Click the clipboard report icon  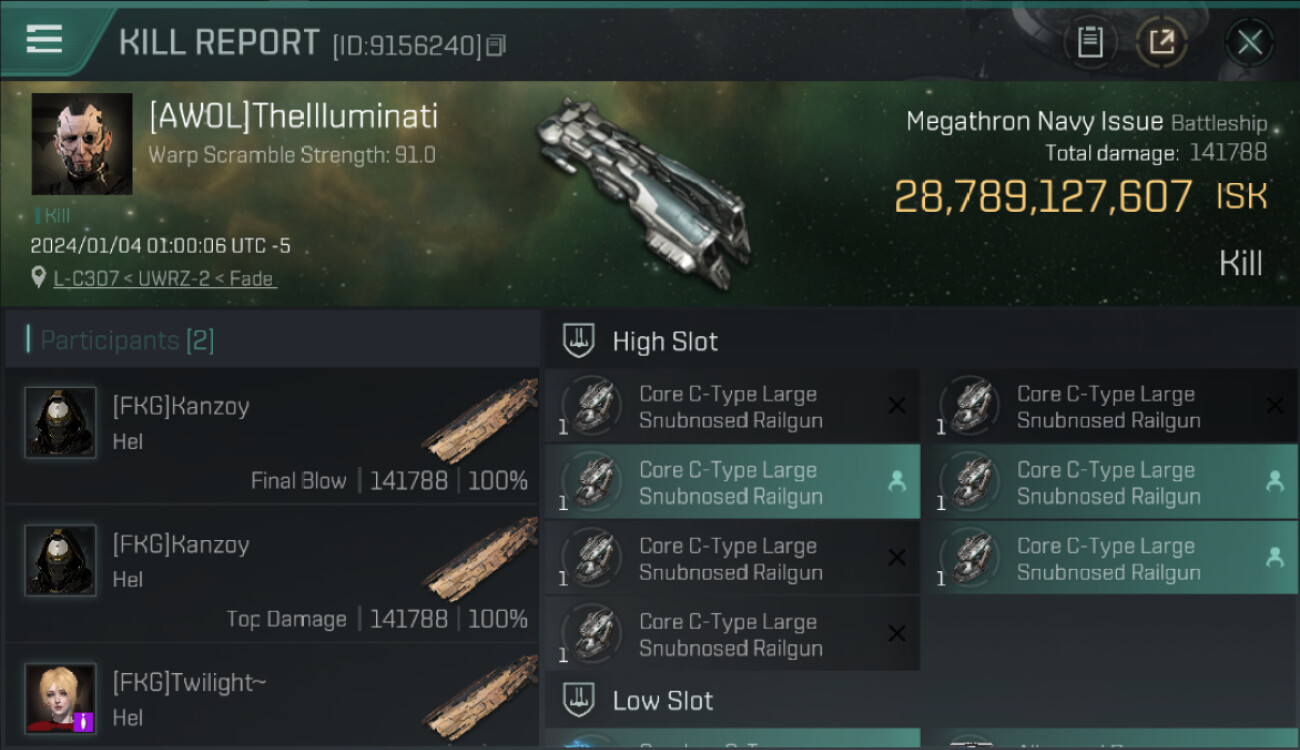[x=1089, y=42]
